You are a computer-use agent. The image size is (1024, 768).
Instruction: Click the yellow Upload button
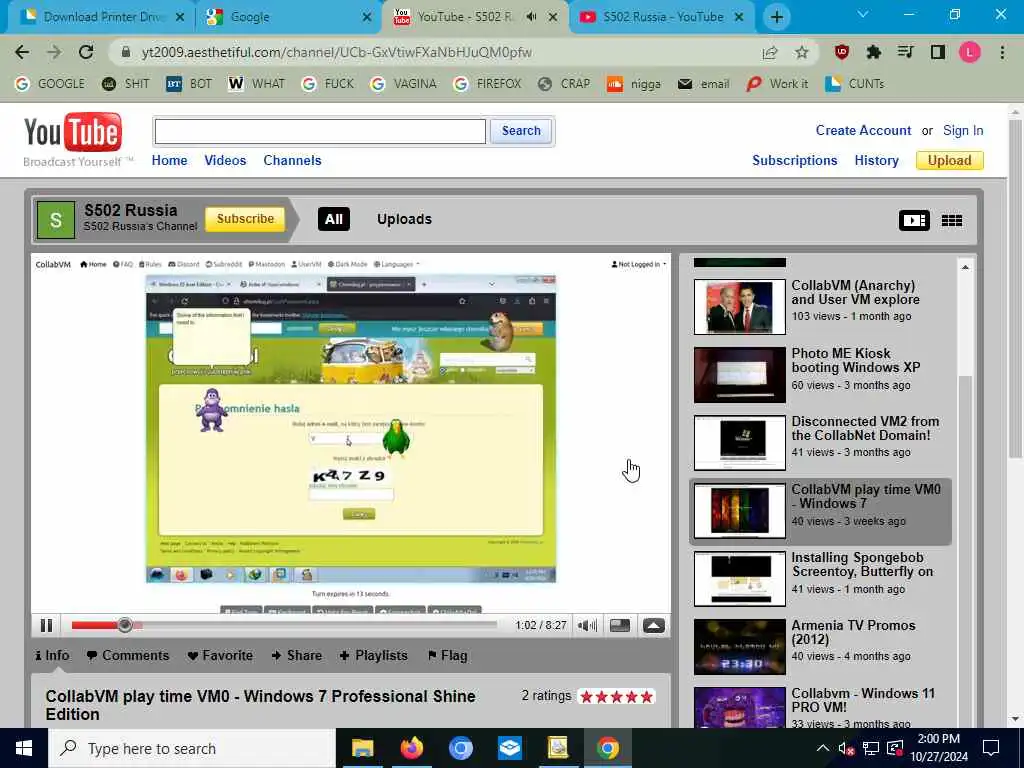[x=950, y=161]
